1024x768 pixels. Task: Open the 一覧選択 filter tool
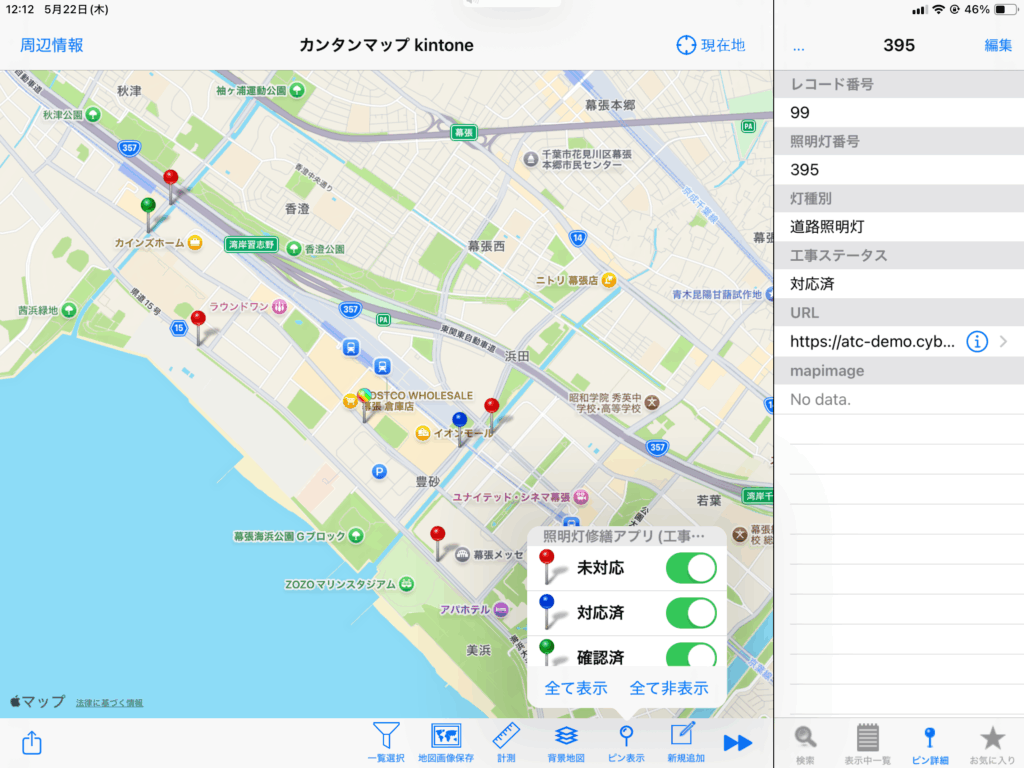coord(386,743)
